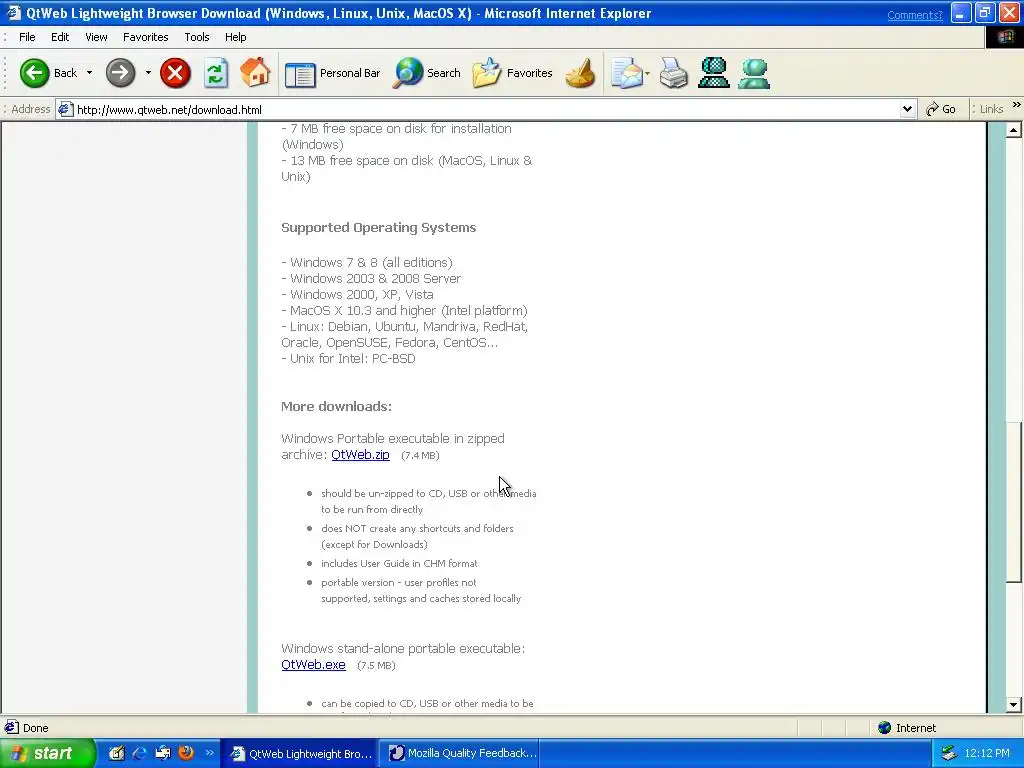Click the text 'Unix for Intel: PC-BSD'
The width and height of the screenshot is (1024, 768).
click(353, 359)
